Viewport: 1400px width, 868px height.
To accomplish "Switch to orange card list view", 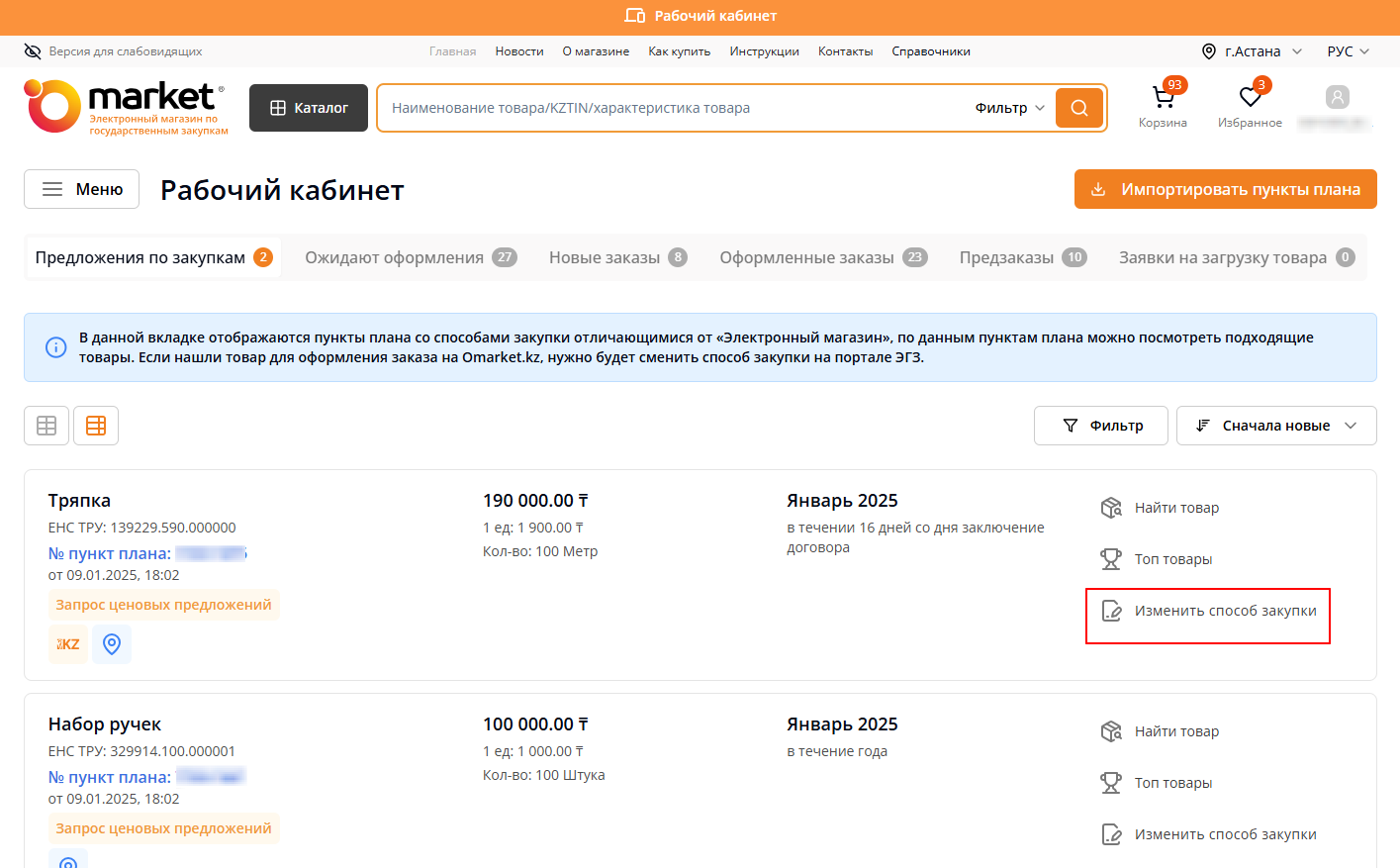I will [96, 426].
